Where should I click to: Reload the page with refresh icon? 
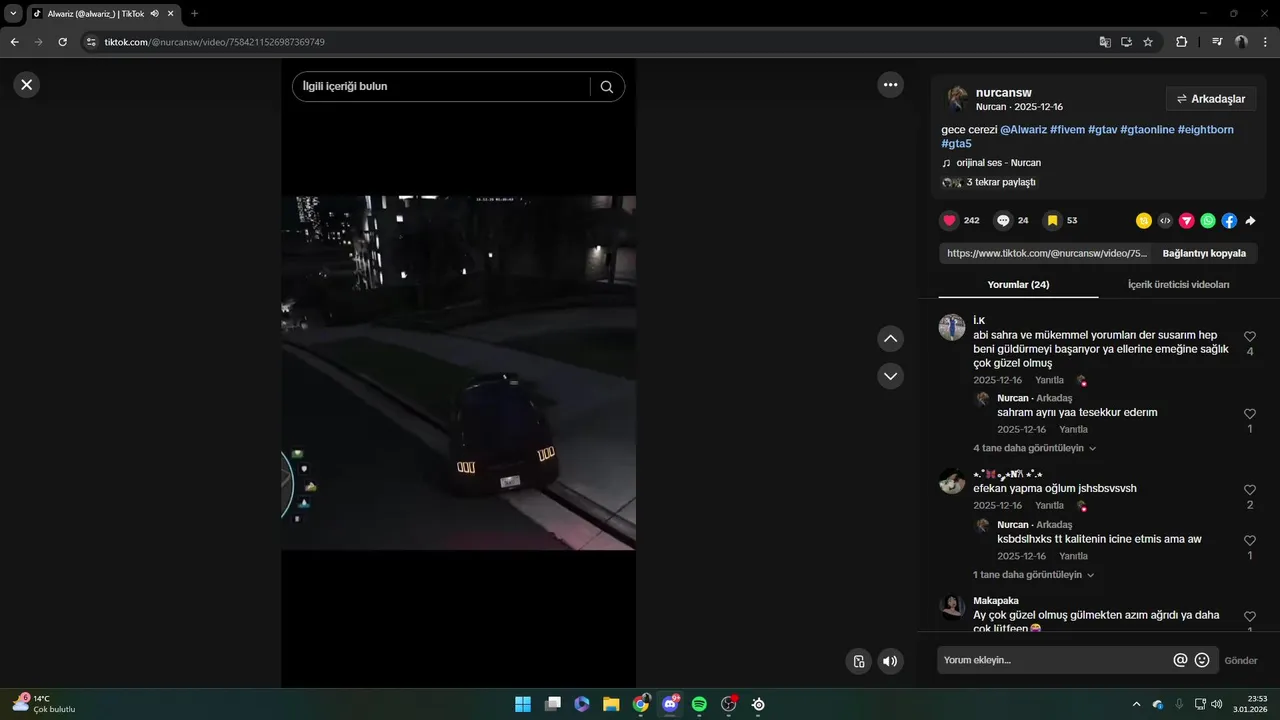click(x=62, y=42)
